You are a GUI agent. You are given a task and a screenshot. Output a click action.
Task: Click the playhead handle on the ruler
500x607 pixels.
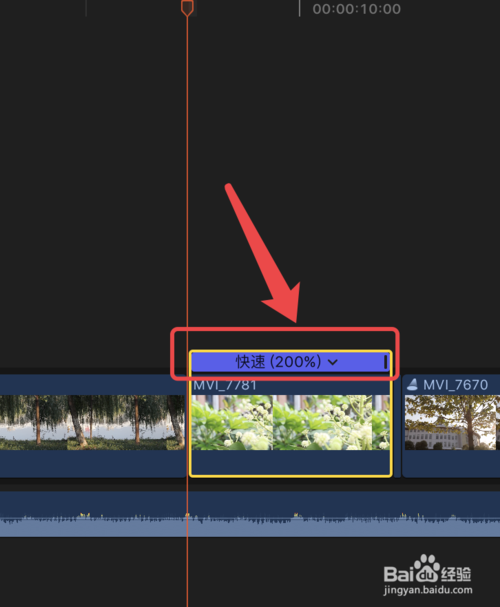point(187,7)
